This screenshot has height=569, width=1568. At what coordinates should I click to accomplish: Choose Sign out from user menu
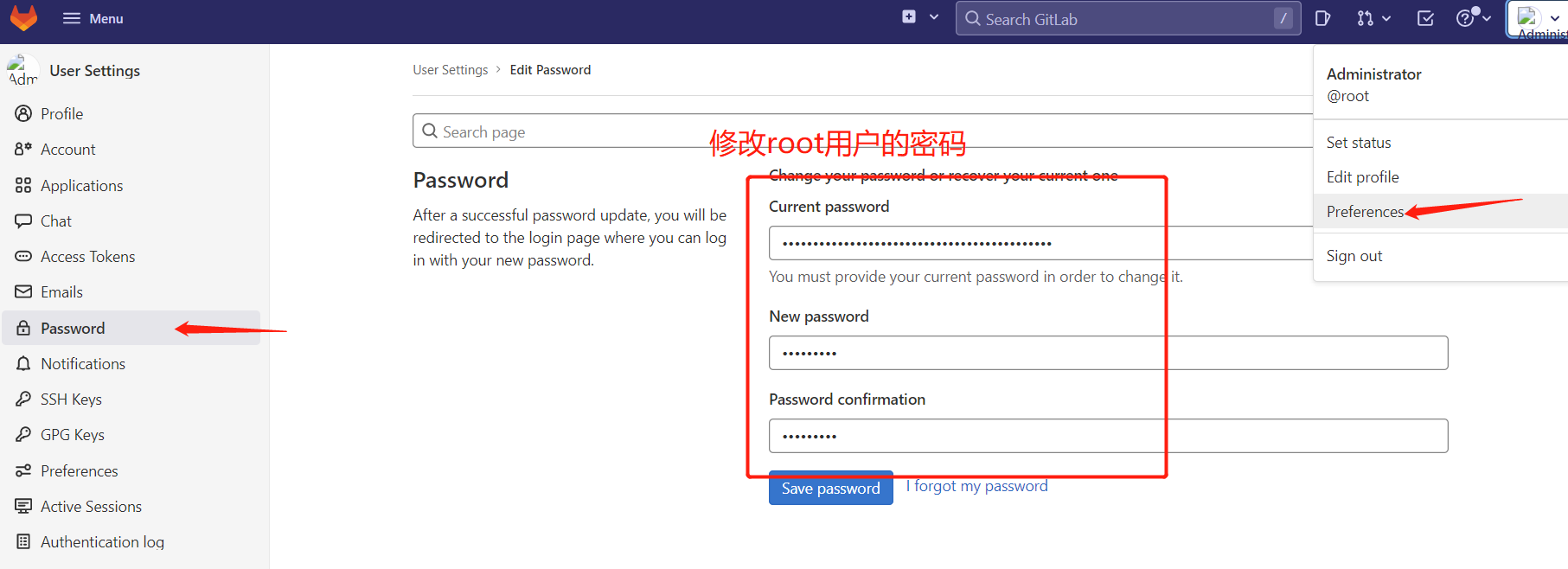[1354, 256]
